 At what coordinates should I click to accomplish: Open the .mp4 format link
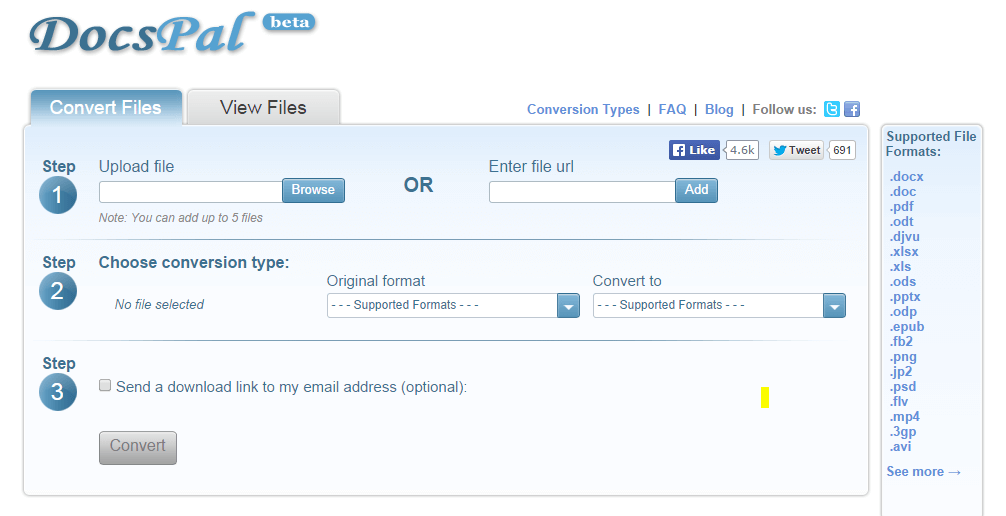tap(905, 417)
